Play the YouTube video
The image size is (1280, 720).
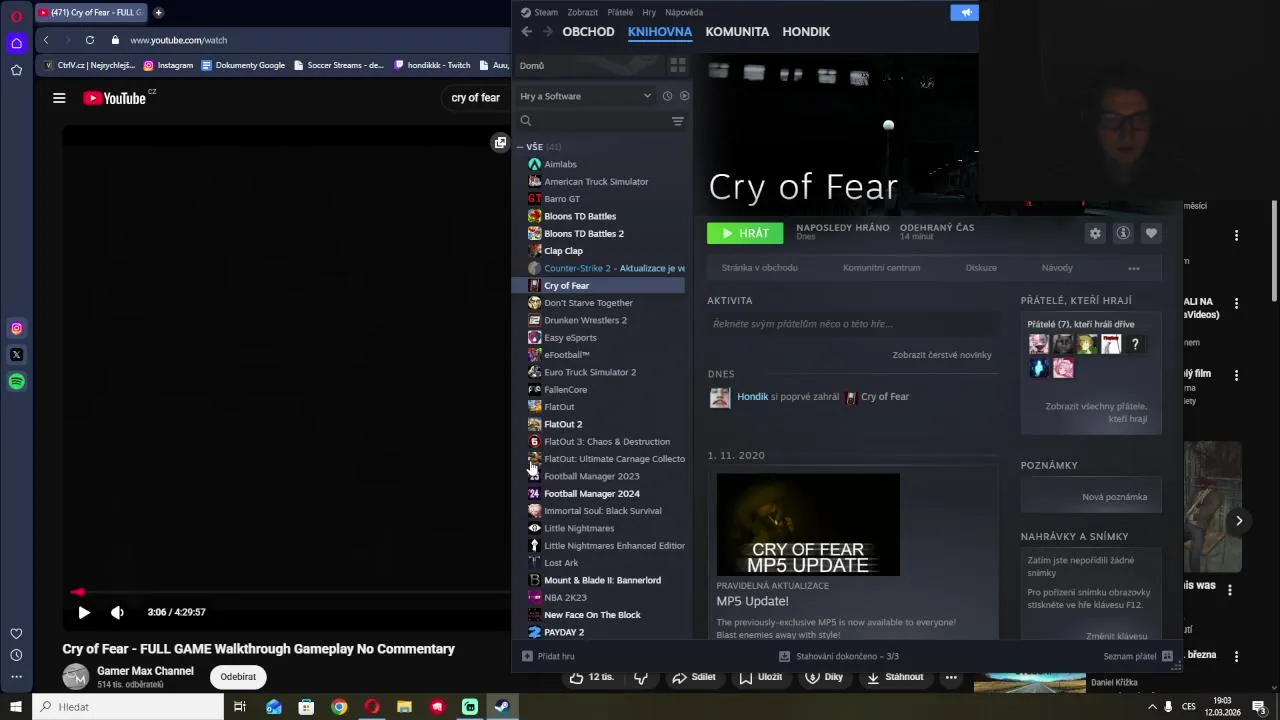tap(84, 612)
